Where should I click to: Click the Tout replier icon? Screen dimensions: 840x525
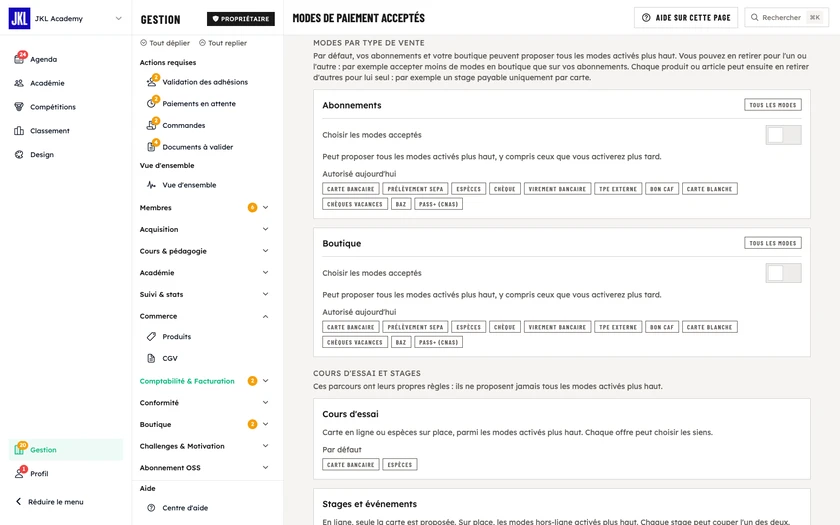[x=202, y=43]
